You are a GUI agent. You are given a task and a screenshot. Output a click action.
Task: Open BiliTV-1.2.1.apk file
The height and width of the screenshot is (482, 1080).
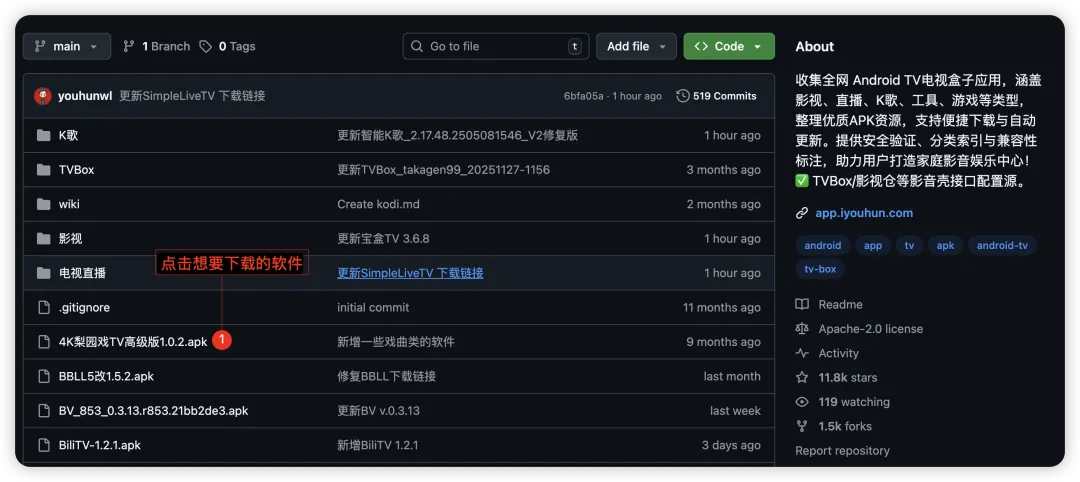(x=100, y=446)
